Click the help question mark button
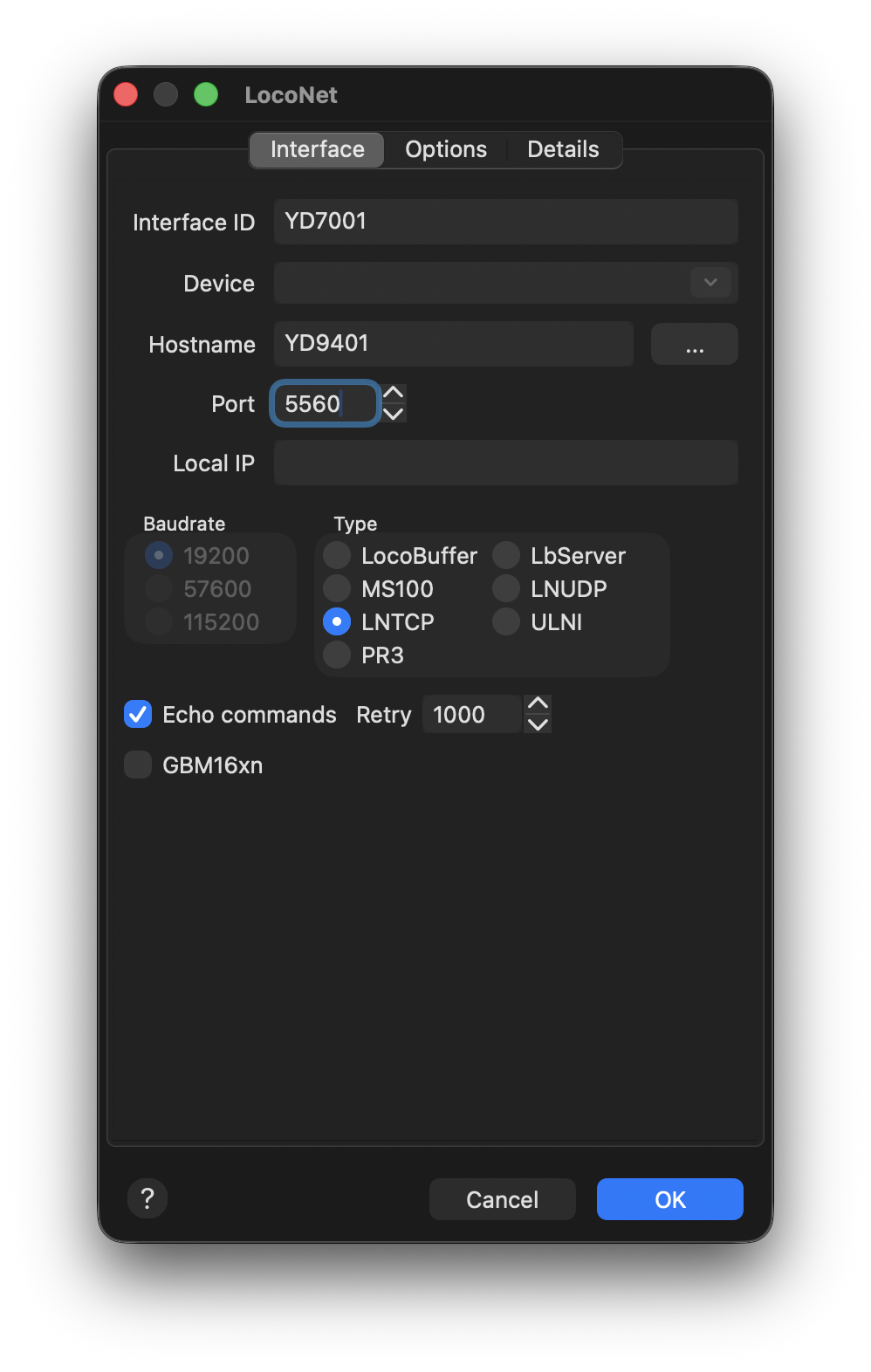871x1372 pixels. point(147,1198)
